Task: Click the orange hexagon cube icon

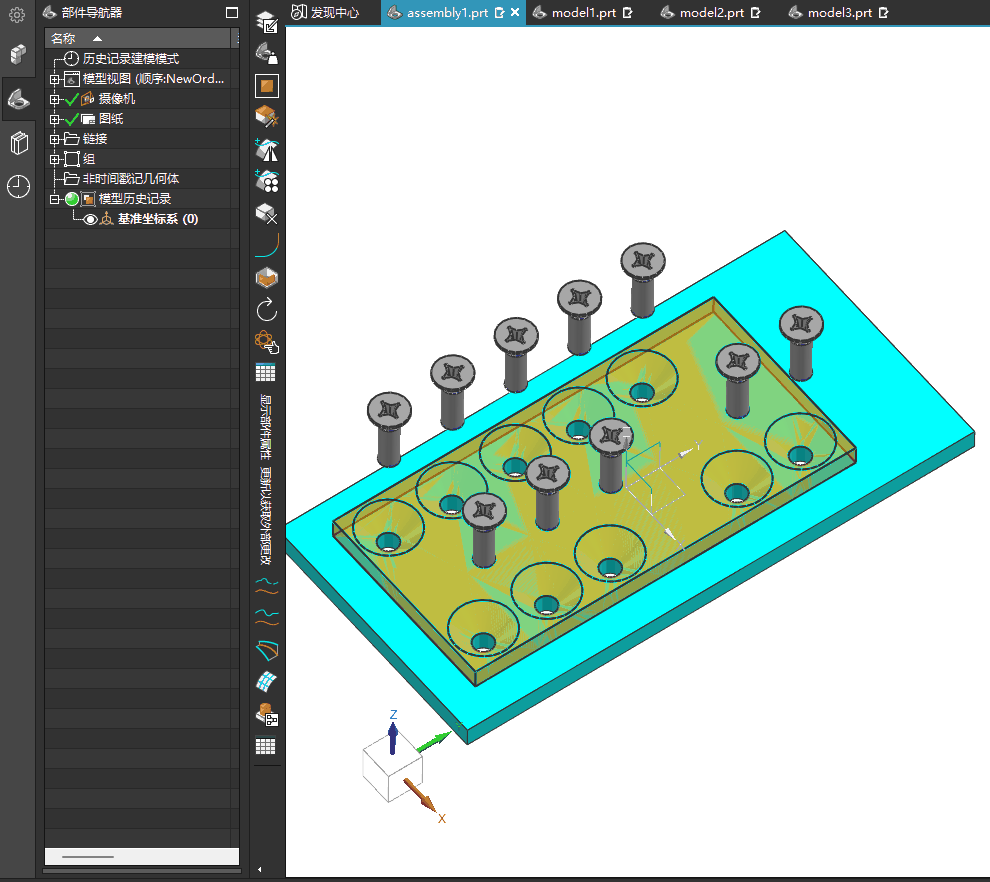Action: [266, 278]
